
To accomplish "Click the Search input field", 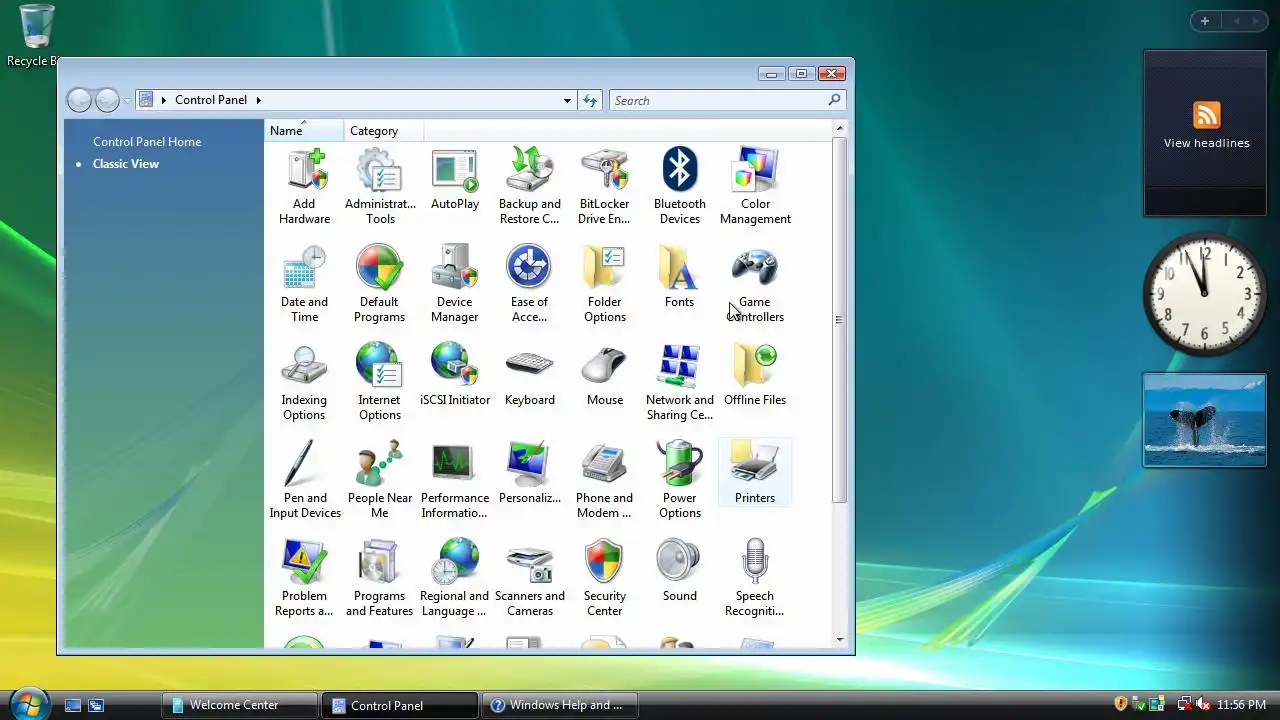I will click(719, 101).
